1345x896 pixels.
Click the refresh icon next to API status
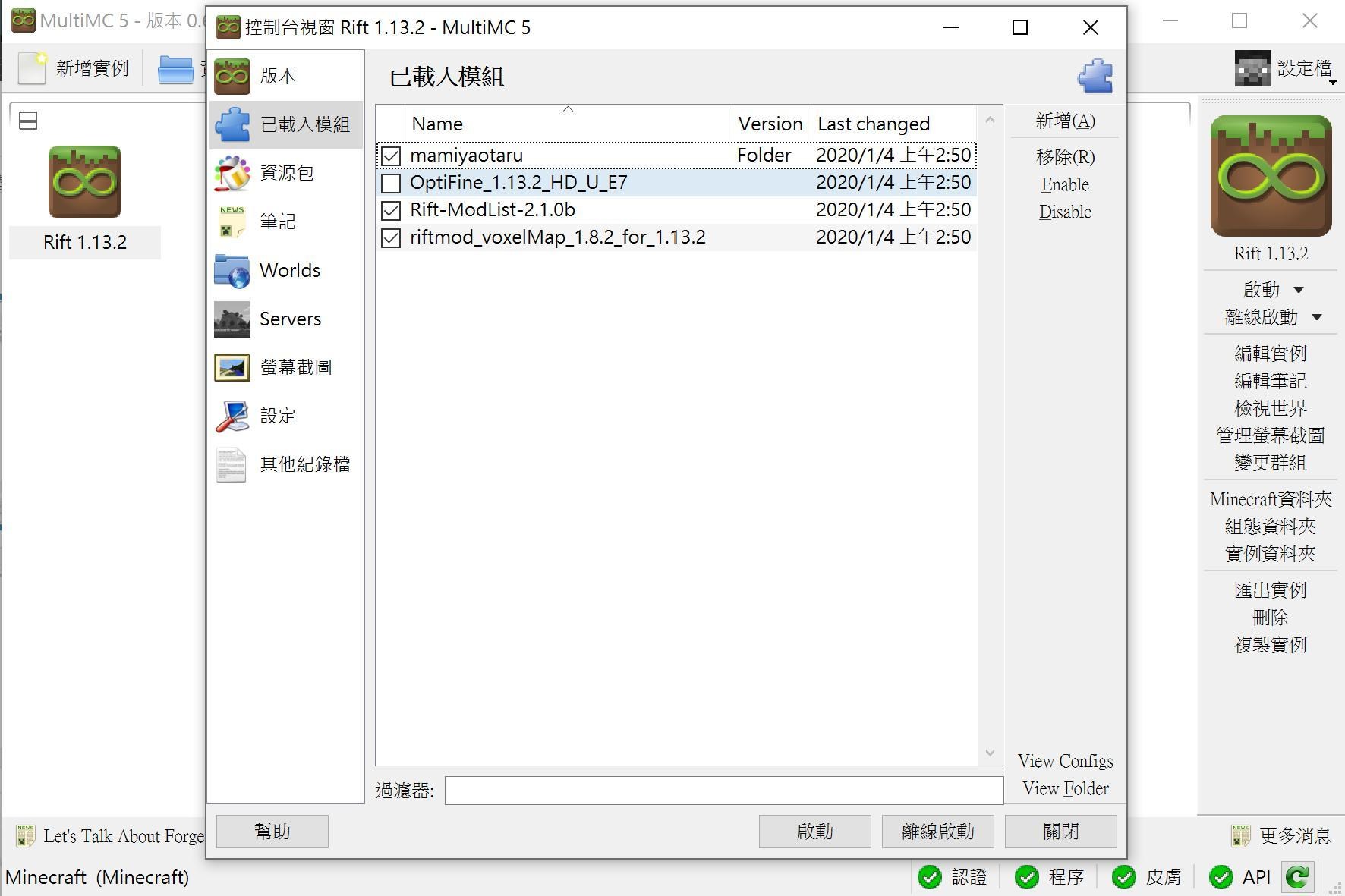[1297, 876]
